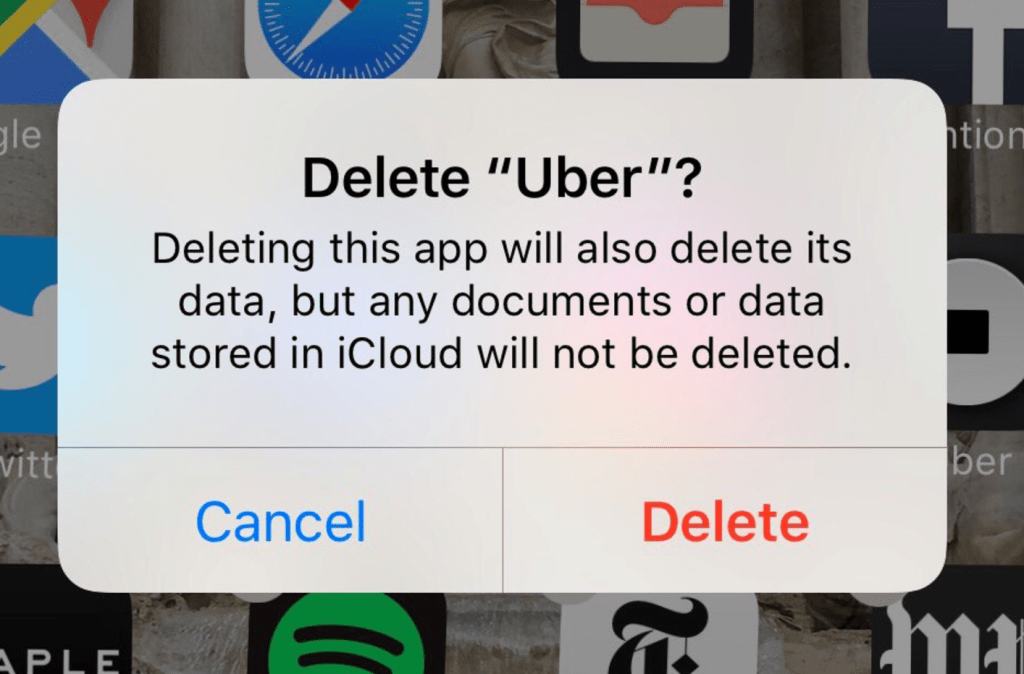Tap the 'gle' label under Google Maps

click(x=21, y=136)
